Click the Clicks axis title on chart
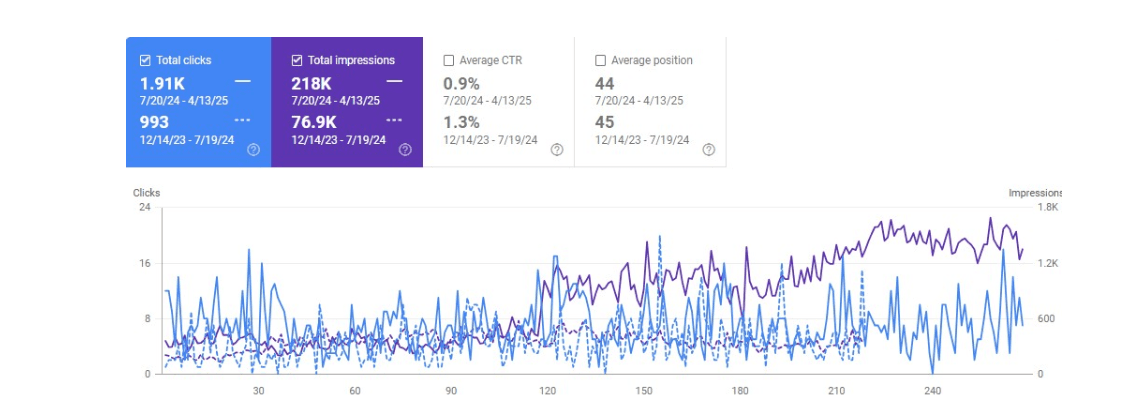Viewport: 1144px width, 420px height. (147, 193)
